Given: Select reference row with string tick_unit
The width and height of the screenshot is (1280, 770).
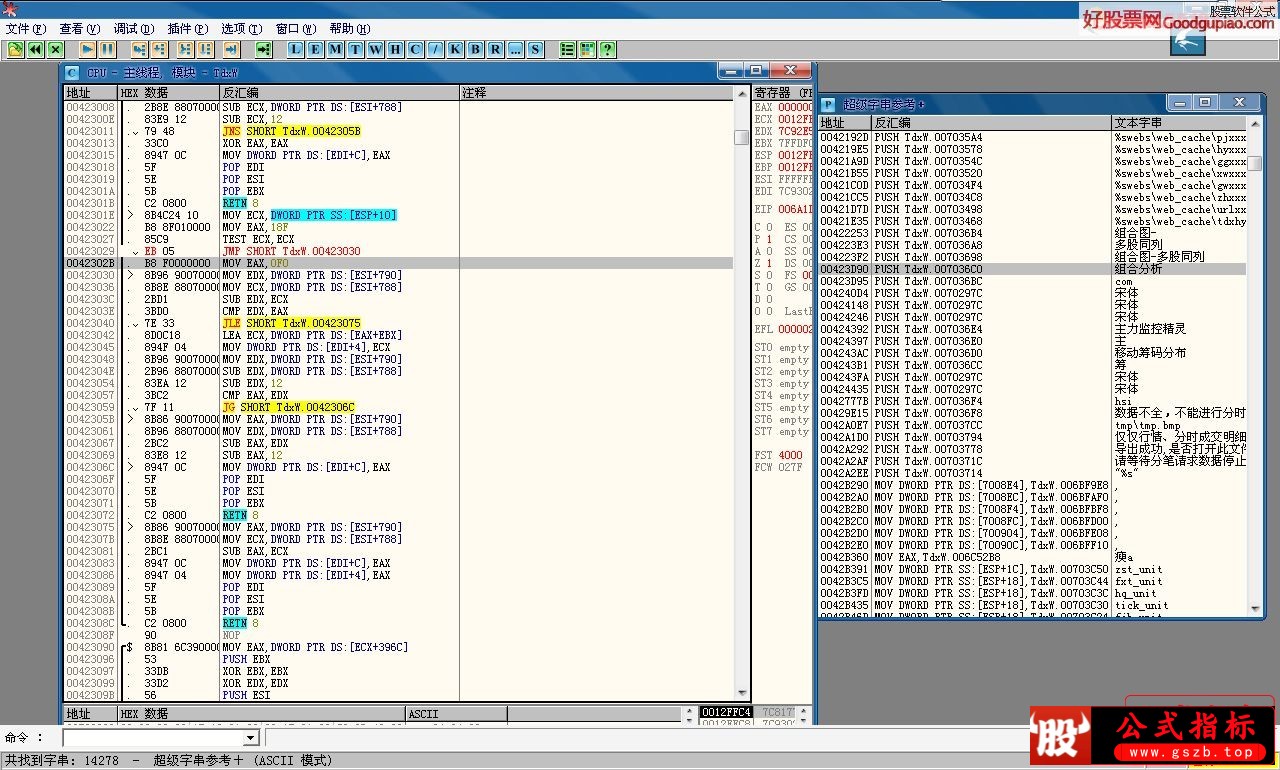Looking at the screenshot, I should tap(1032, 605).
